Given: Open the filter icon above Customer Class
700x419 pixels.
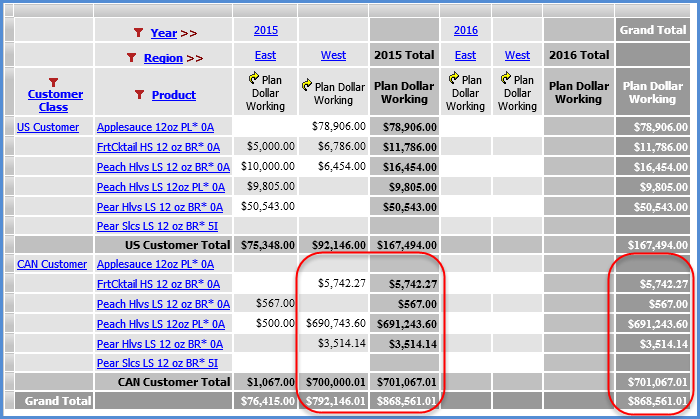Looking at the screenshot, I should pos(54,83).
